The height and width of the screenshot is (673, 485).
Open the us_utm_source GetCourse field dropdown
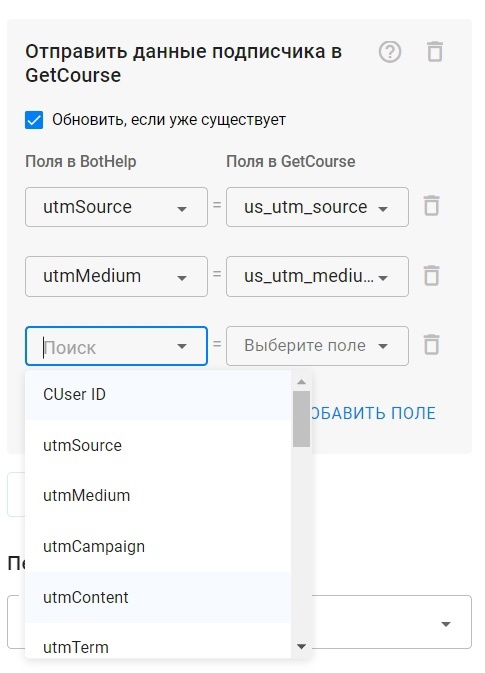pos(317,207)
